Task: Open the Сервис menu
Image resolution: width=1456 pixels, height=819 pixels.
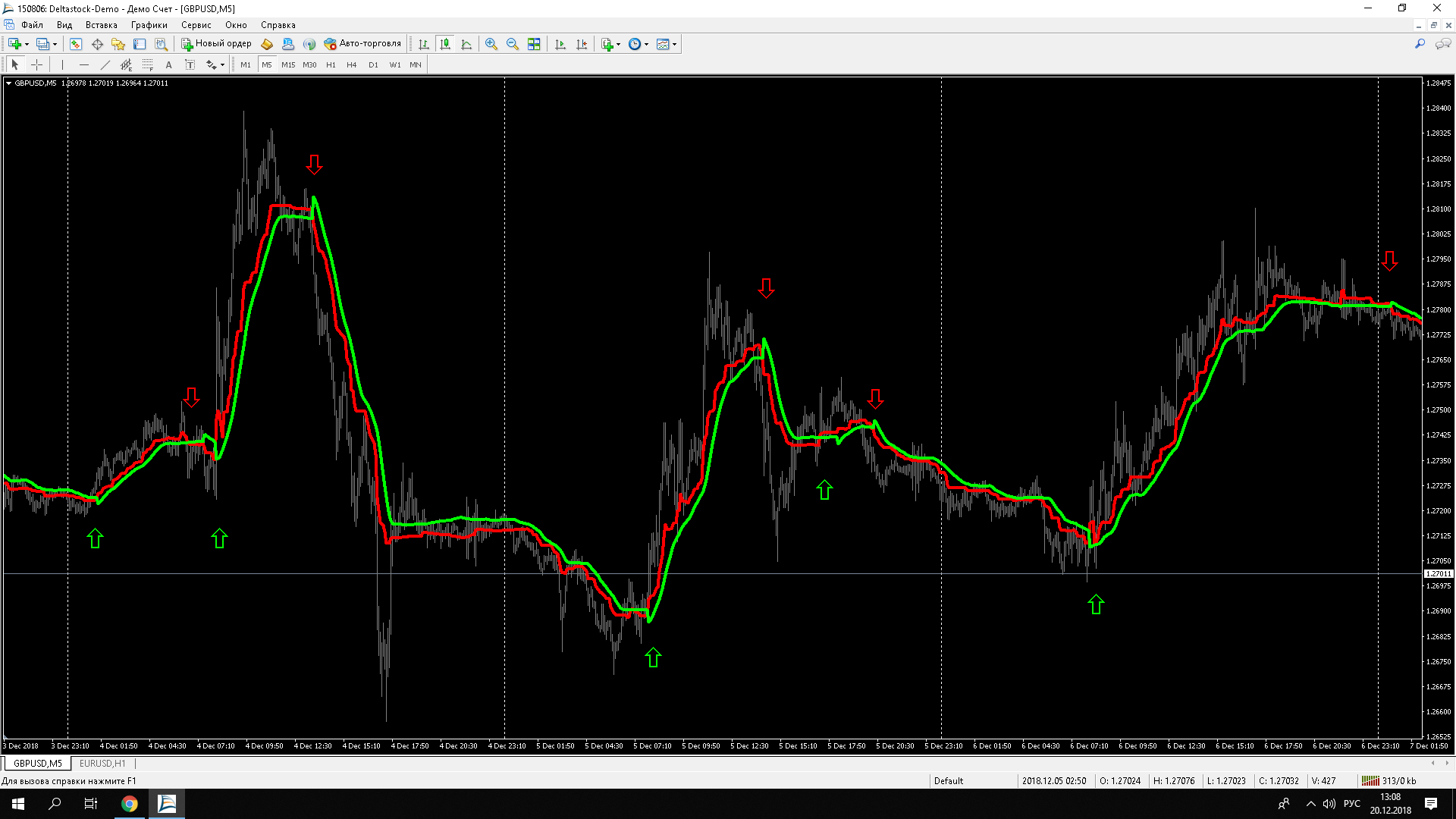Action: (x=196, y=25)
